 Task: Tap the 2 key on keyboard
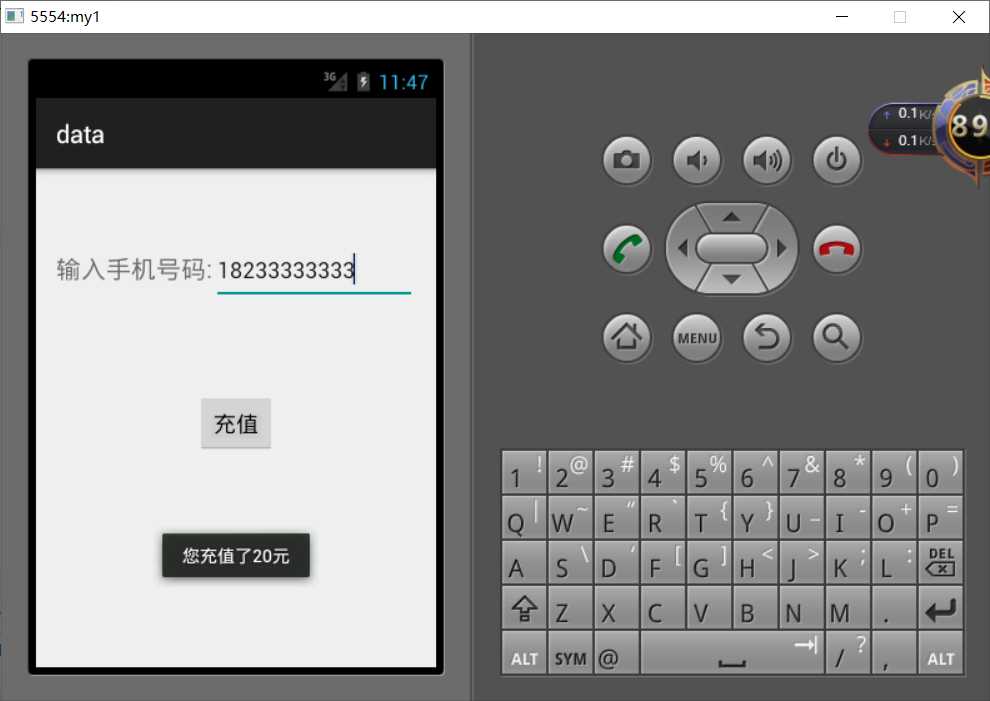(570, 472)
